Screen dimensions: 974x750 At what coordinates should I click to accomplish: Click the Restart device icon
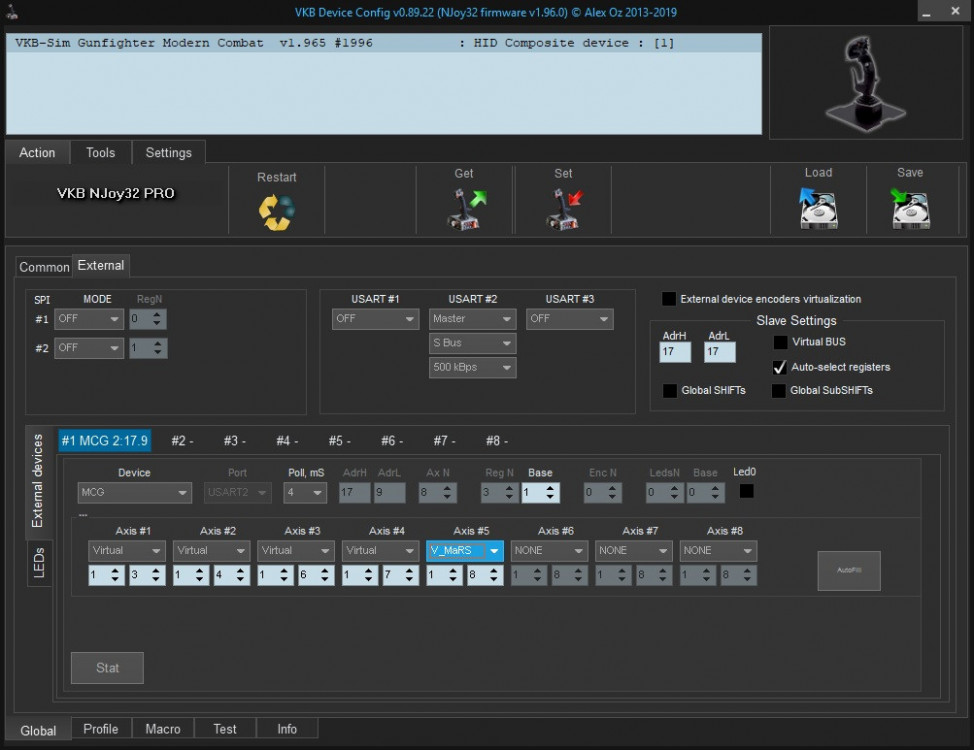(x=276, y=210)
